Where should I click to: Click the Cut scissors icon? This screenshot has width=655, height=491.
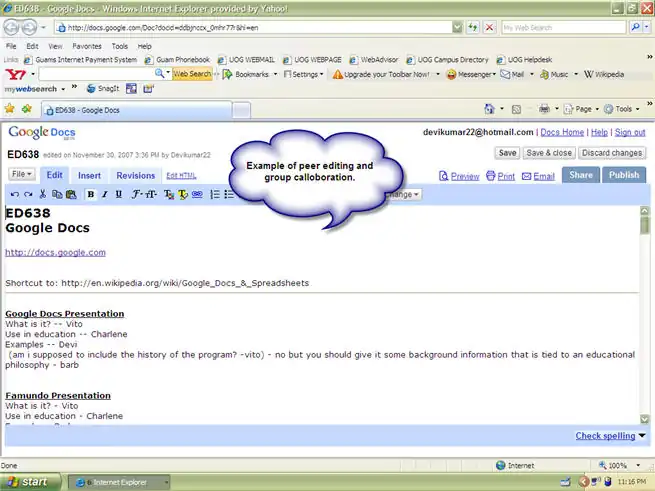click(44, 194)
